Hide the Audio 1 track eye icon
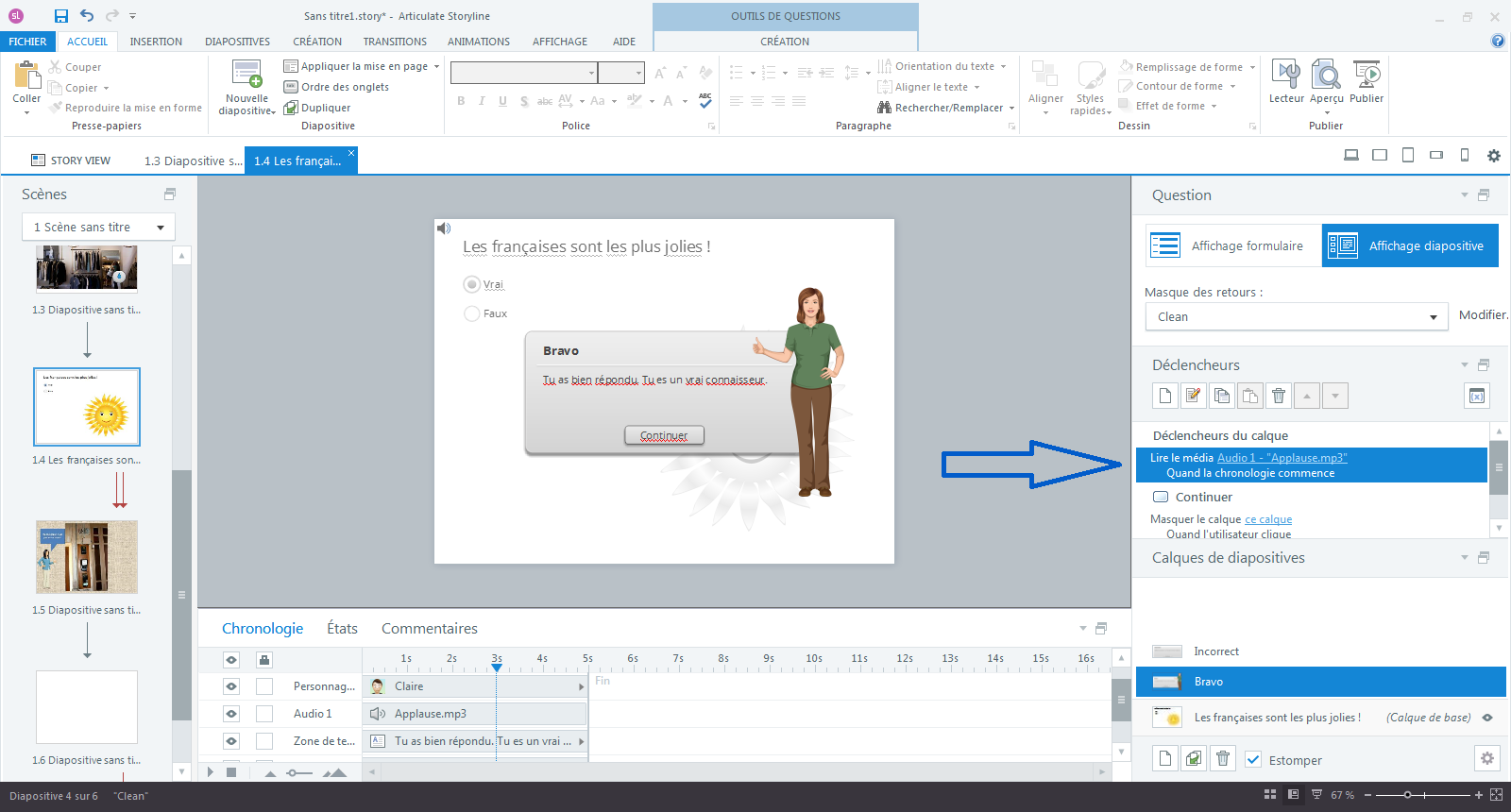This screenshot has width=1511, height=812. click(x=231, y=714)
